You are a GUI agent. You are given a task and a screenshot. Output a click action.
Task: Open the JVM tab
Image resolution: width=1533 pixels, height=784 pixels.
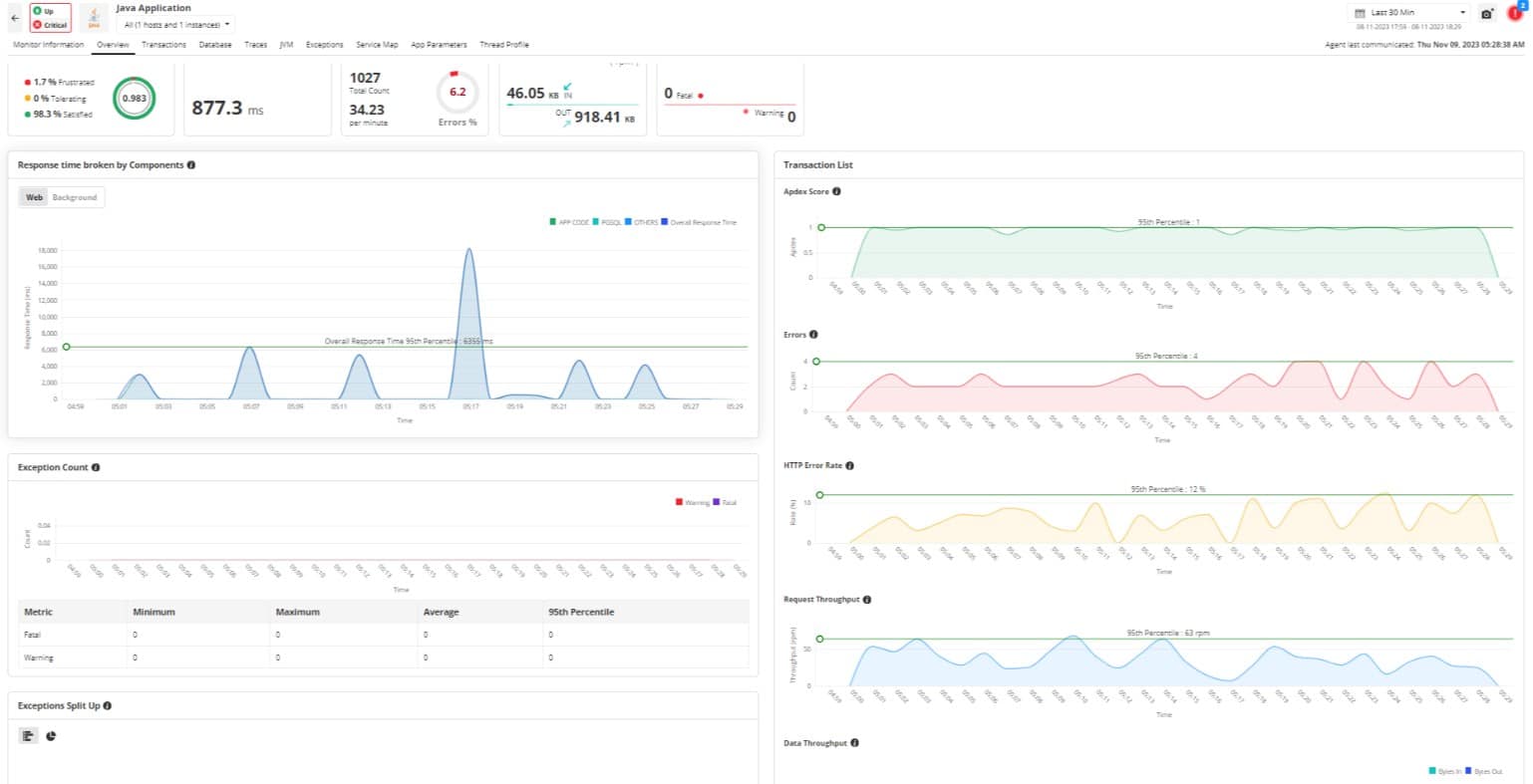click(x=286, y=45)
